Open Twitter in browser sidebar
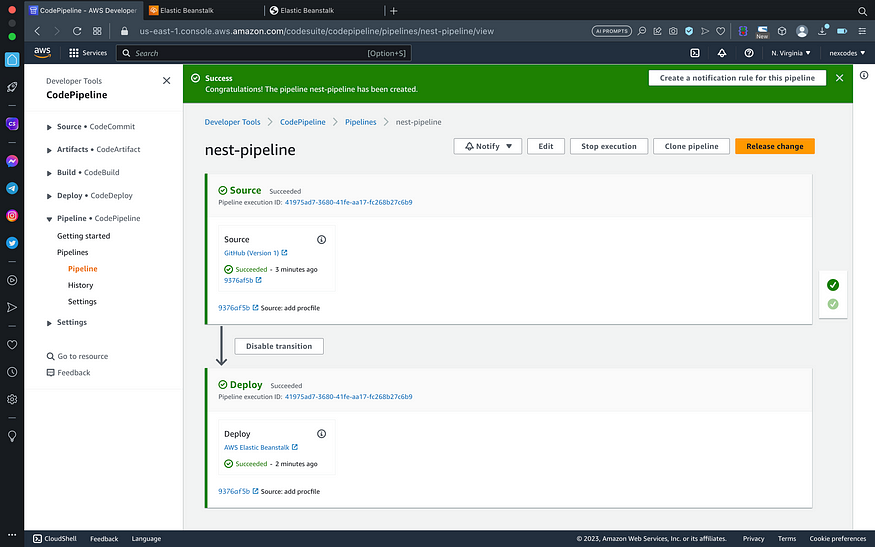 (12, 243)
